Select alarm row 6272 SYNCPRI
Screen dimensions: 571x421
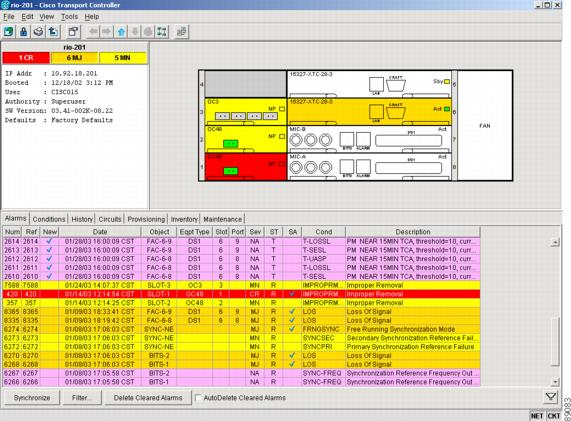[x=242, y=347]
